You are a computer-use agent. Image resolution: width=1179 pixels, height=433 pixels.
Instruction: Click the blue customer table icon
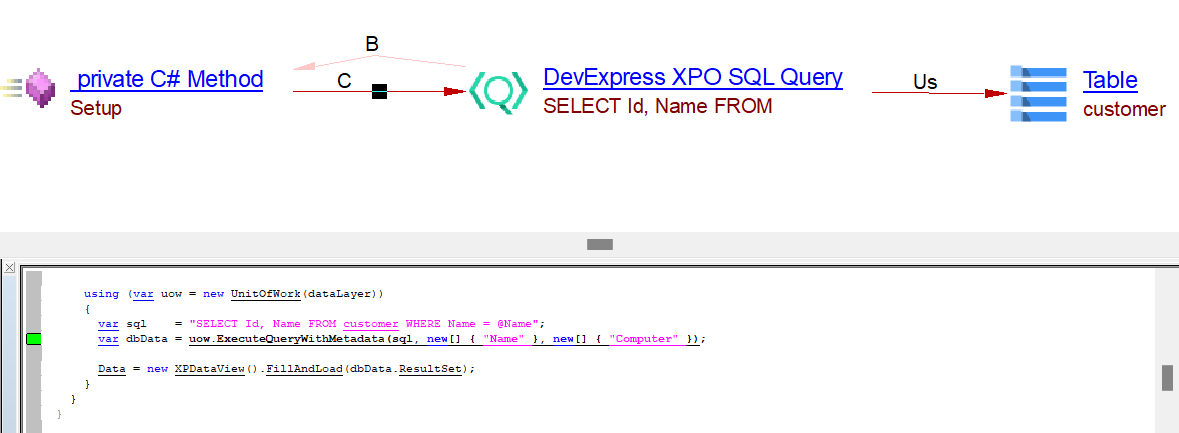(x=1039, y=93)
